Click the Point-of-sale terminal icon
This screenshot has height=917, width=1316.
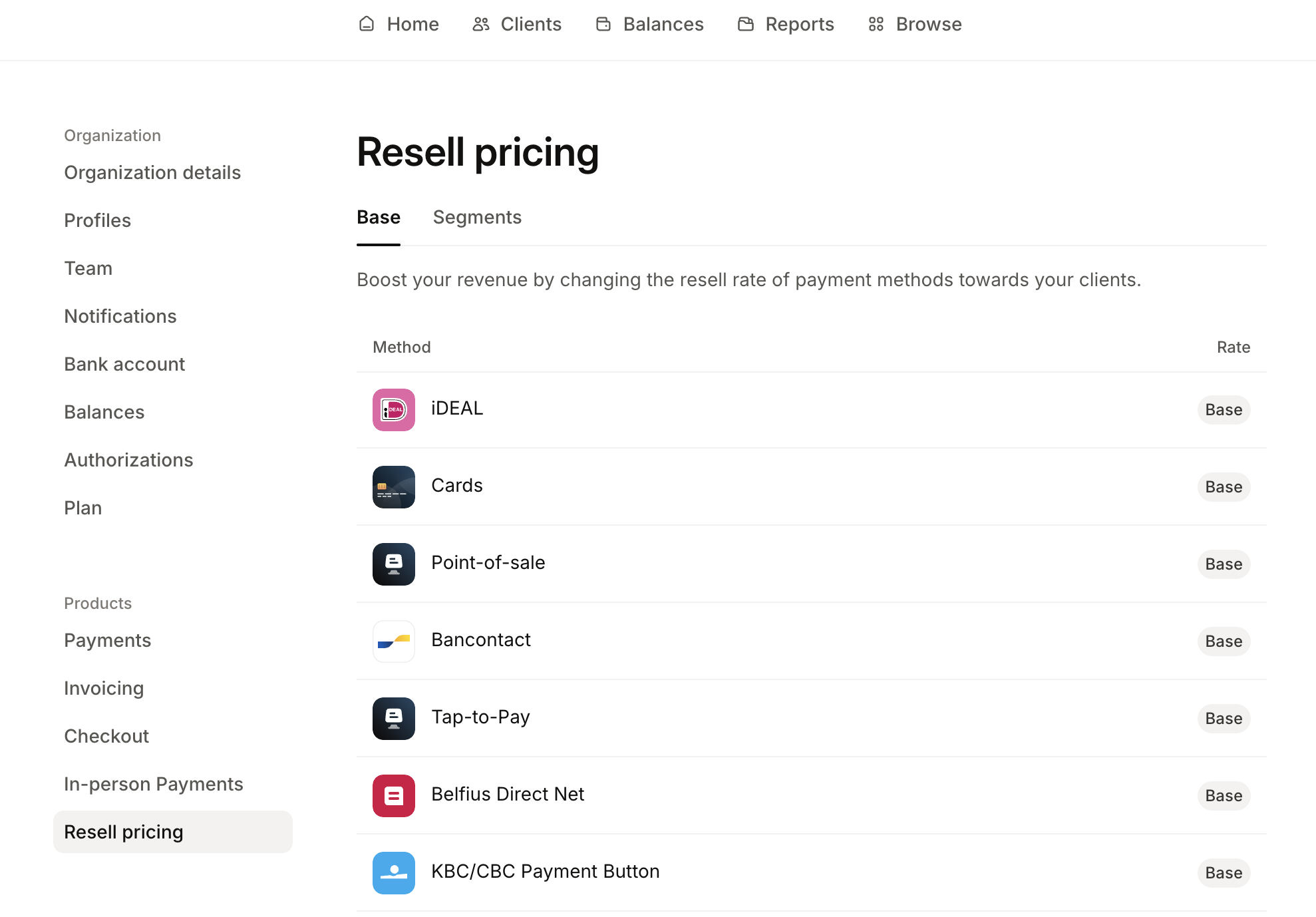pyautogui.click(x=393, y=564)
